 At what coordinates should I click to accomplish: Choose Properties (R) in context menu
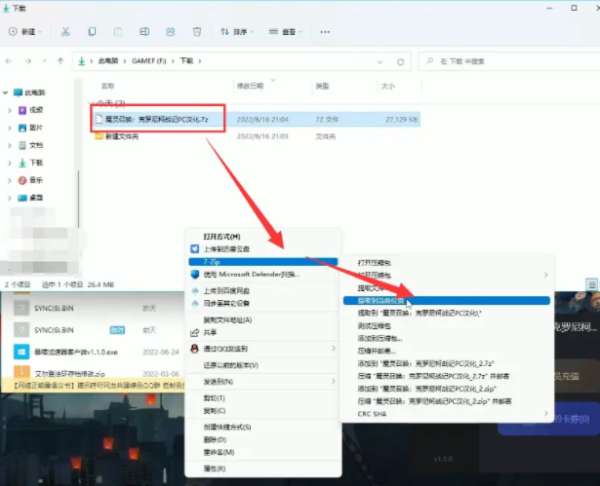pos(215,469)
